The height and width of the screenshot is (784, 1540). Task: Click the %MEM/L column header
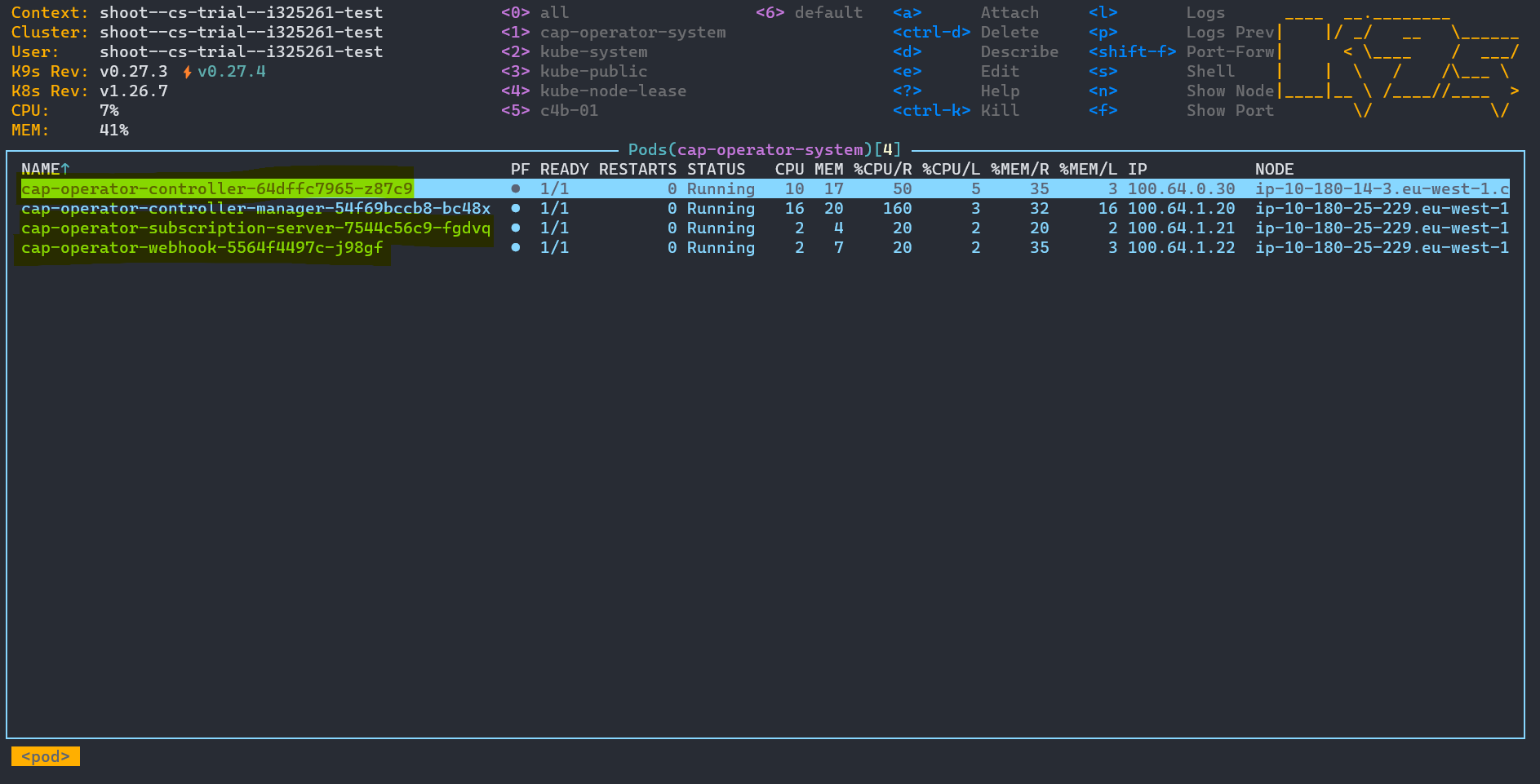coord(1089,169)
